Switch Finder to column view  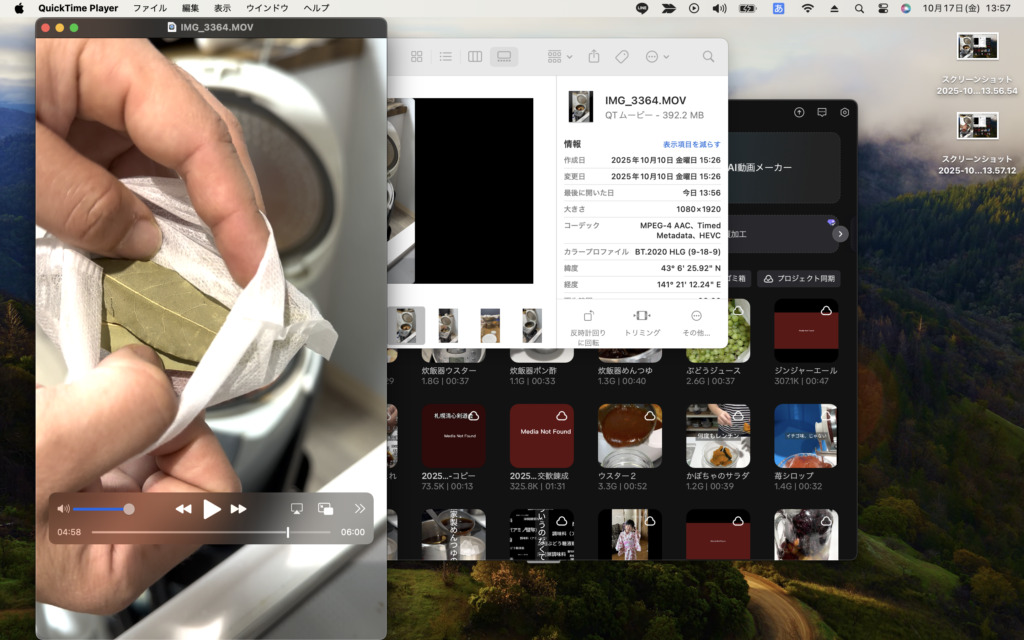pos(475,57)
